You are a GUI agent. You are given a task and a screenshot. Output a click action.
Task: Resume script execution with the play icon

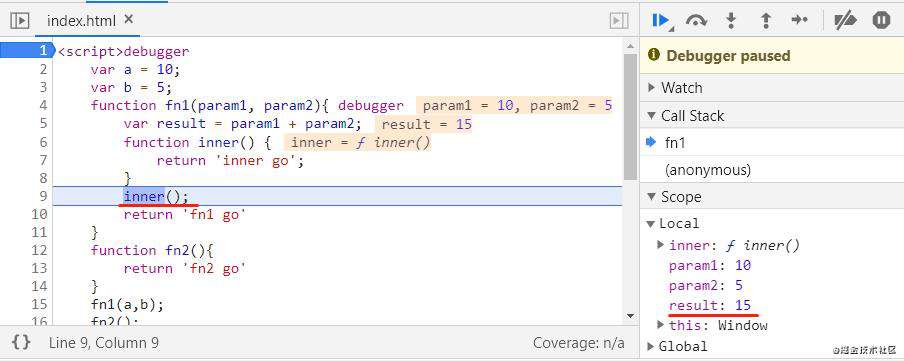(x=659, y=20)
